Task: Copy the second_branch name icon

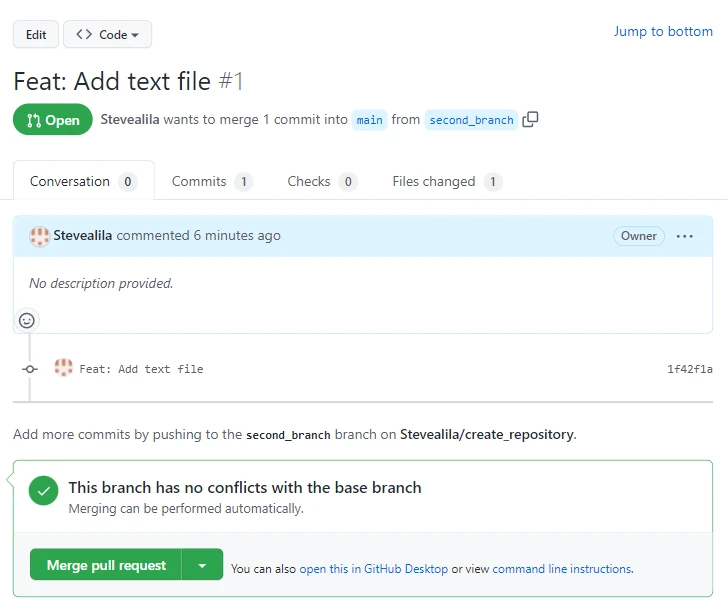Action: pos(531,120)
